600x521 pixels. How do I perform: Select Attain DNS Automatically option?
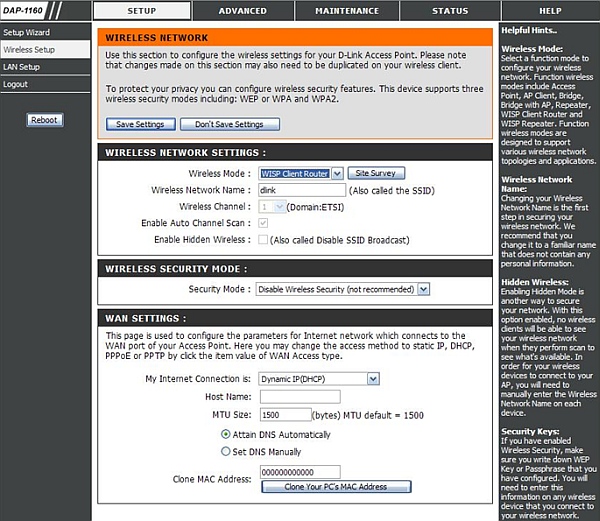225,435
